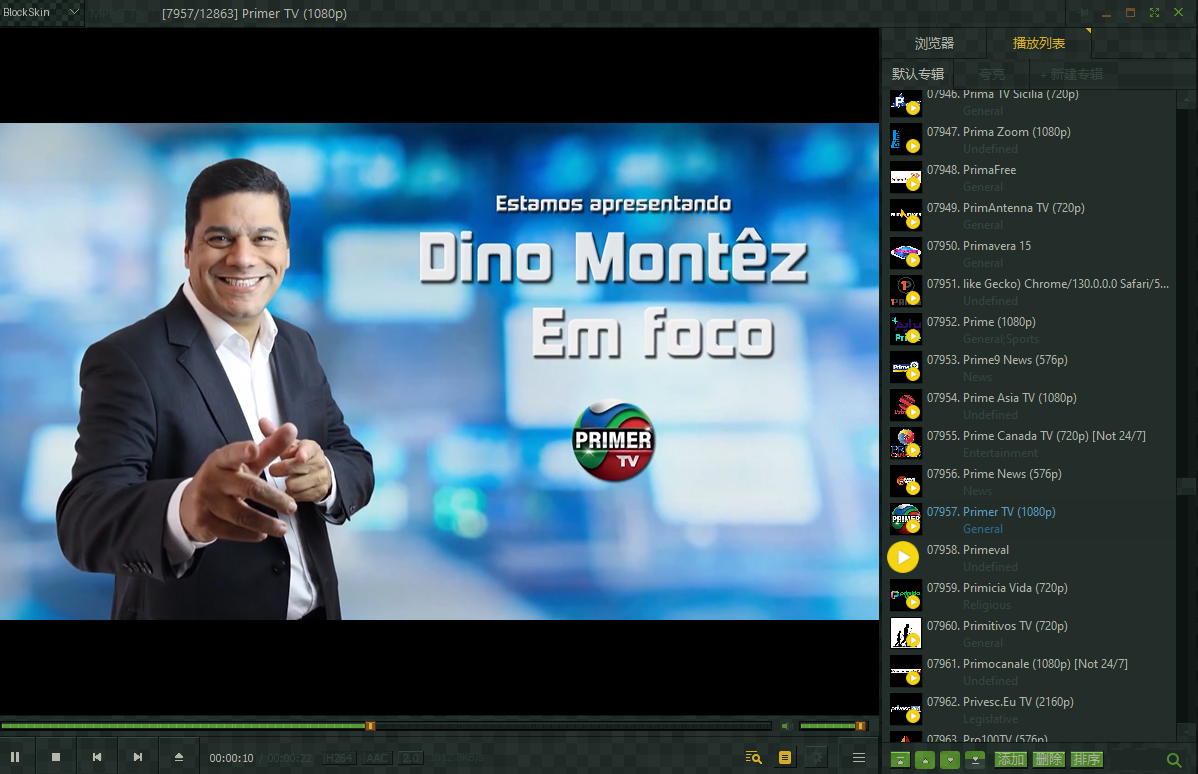Viewport: 1198px width, 774px height.
Task: Click the 添加 add button
Action: pos(1011,759)
